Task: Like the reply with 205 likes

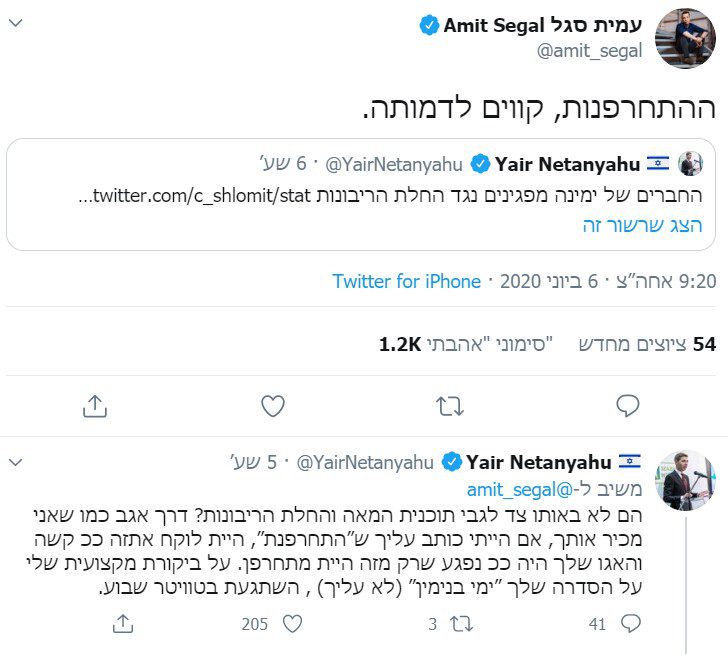Action: click(291, 624)
